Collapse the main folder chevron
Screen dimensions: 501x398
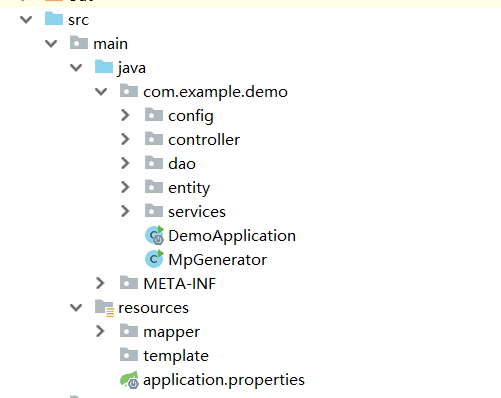click(51, 44)
